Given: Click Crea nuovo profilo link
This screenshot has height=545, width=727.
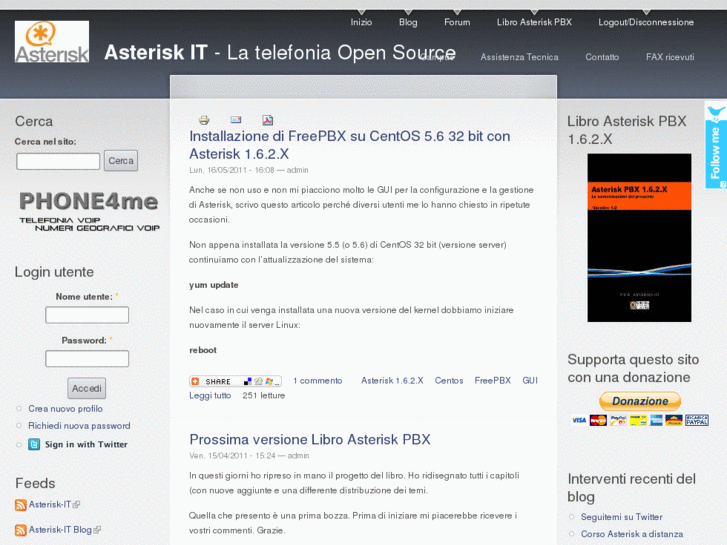Looking at the screenshot, I should 65,409.
